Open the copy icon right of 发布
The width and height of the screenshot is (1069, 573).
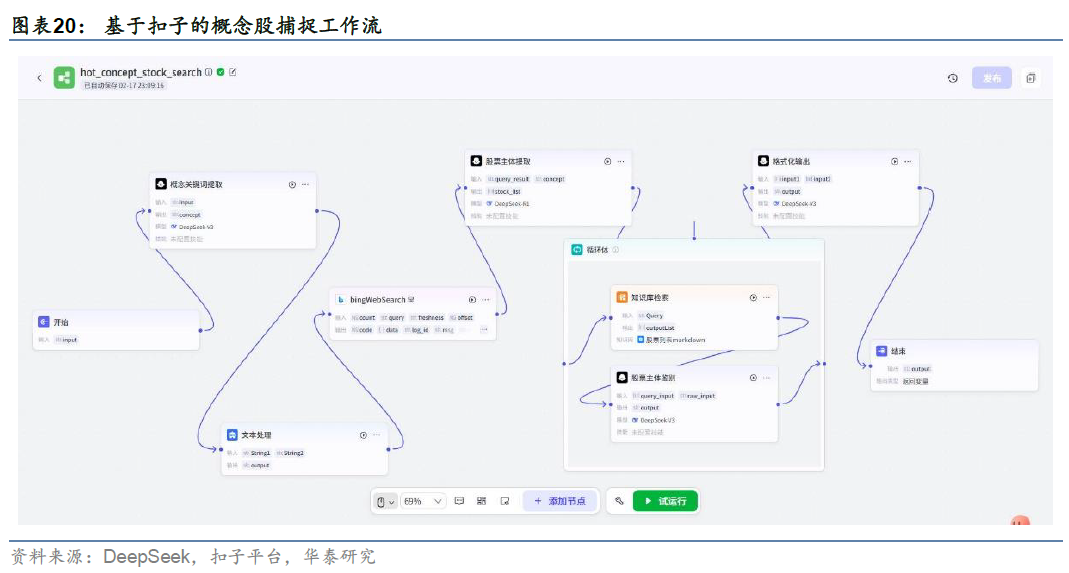click(x=1030, y=78)
